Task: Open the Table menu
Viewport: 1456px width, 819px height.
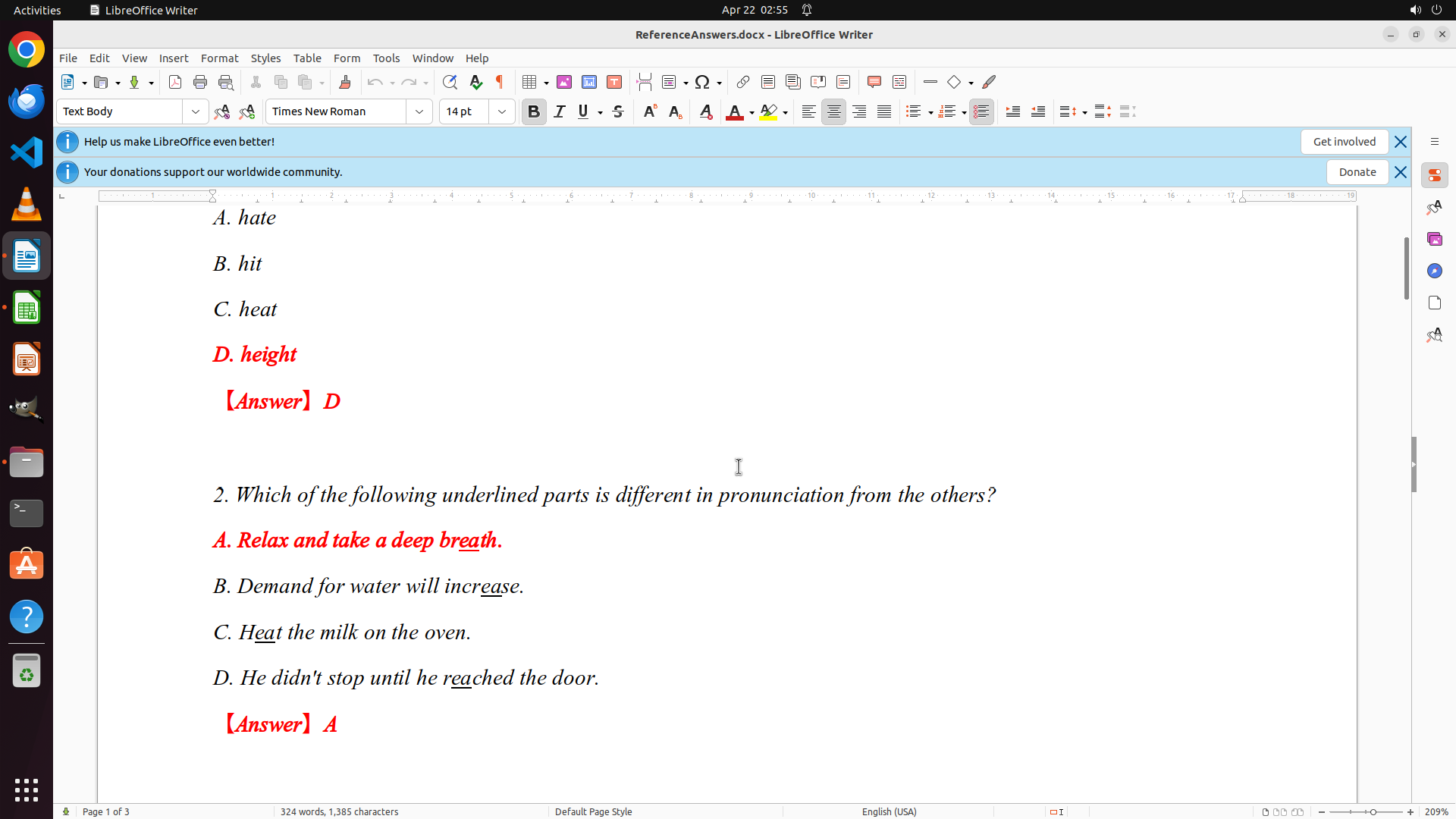Action: tap(307, 58)
